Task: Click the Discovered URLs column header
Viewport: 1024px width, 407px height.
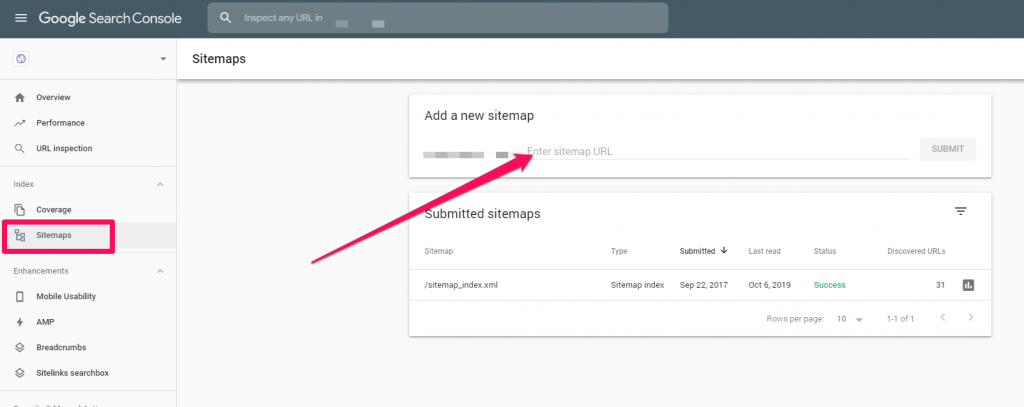Action: click(916, 251)
